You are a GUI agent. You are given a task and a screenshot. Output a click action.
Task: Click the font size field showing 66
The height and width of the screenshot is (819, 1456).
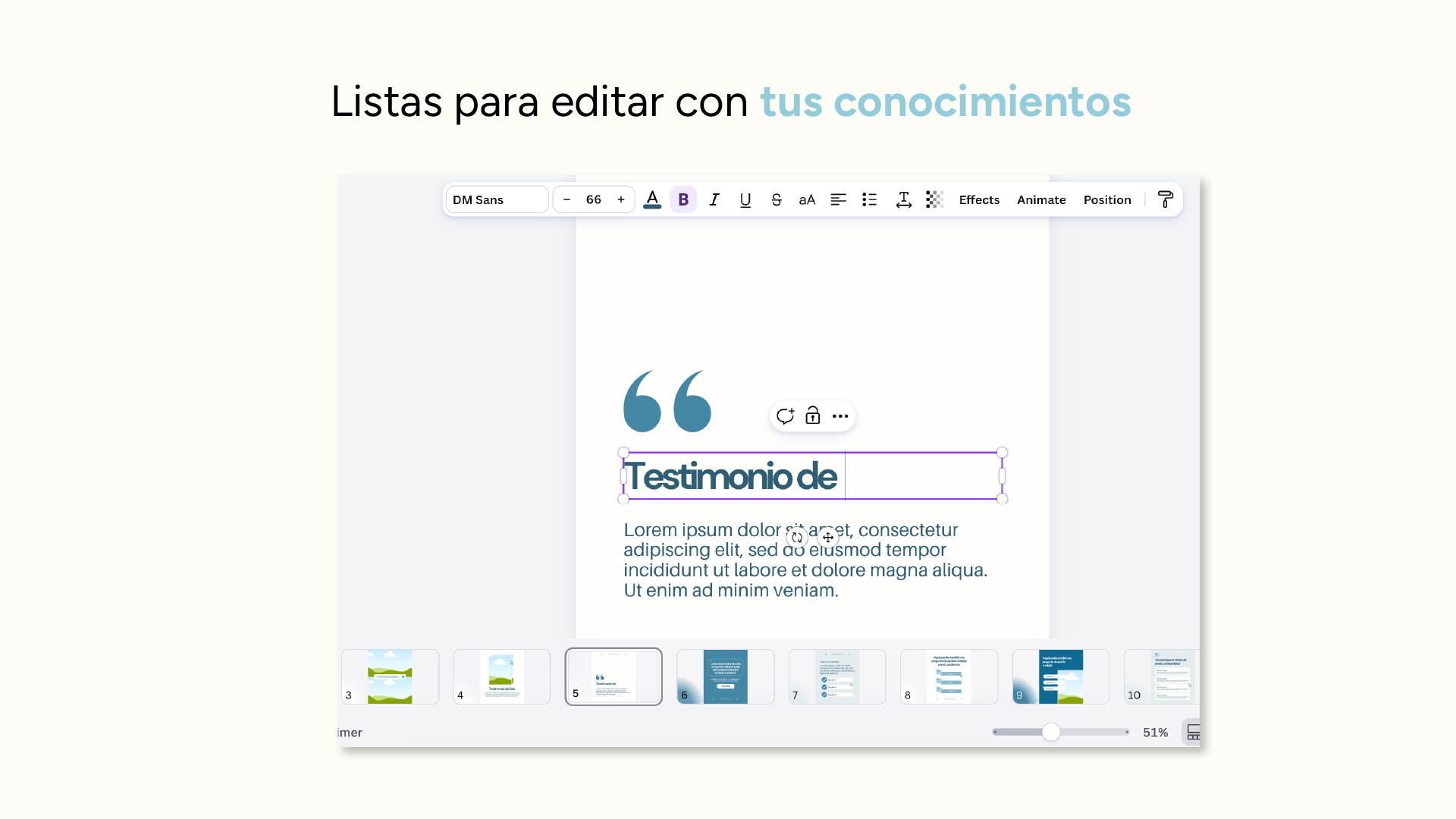click(x=594, y=199)
